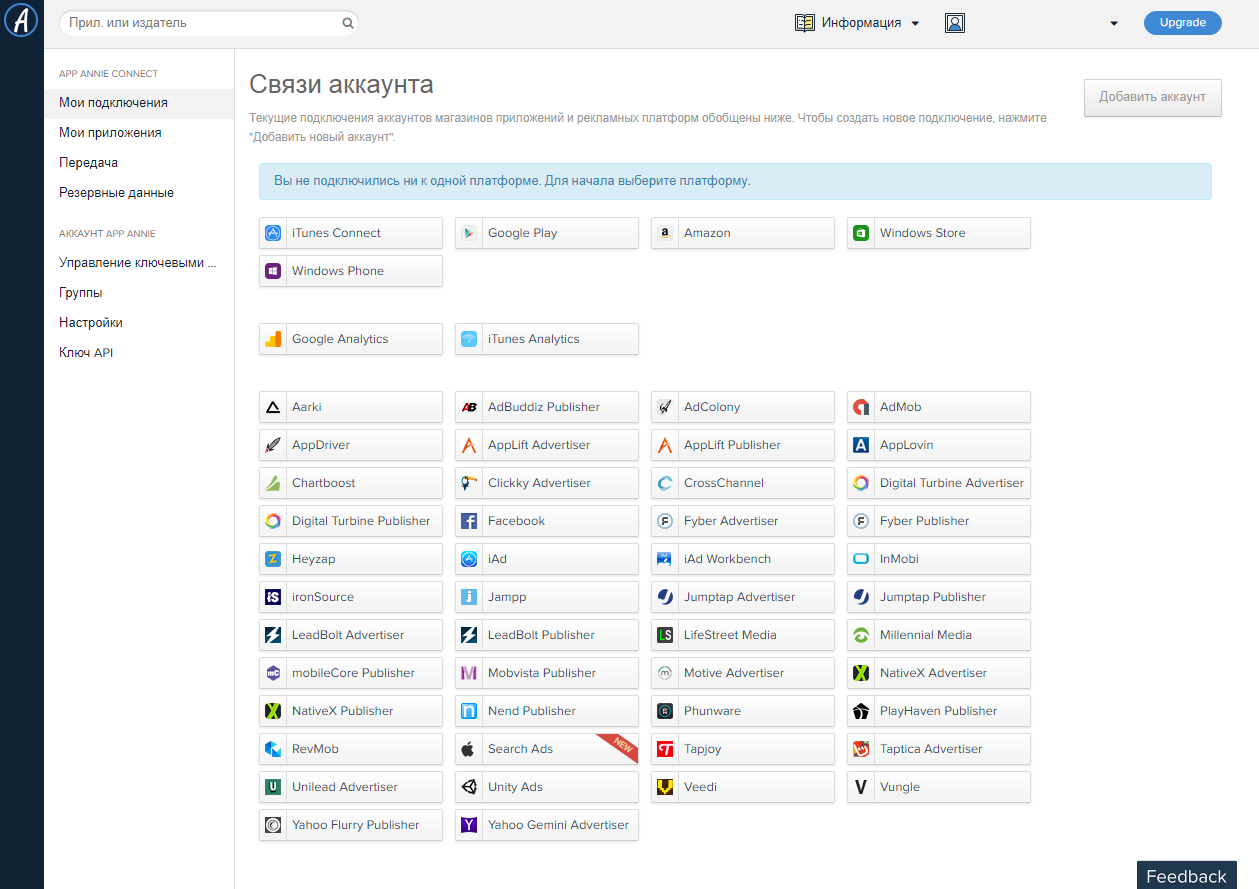
Task: Select the Yahoo Flurry Publisher button
Action: 350,825
